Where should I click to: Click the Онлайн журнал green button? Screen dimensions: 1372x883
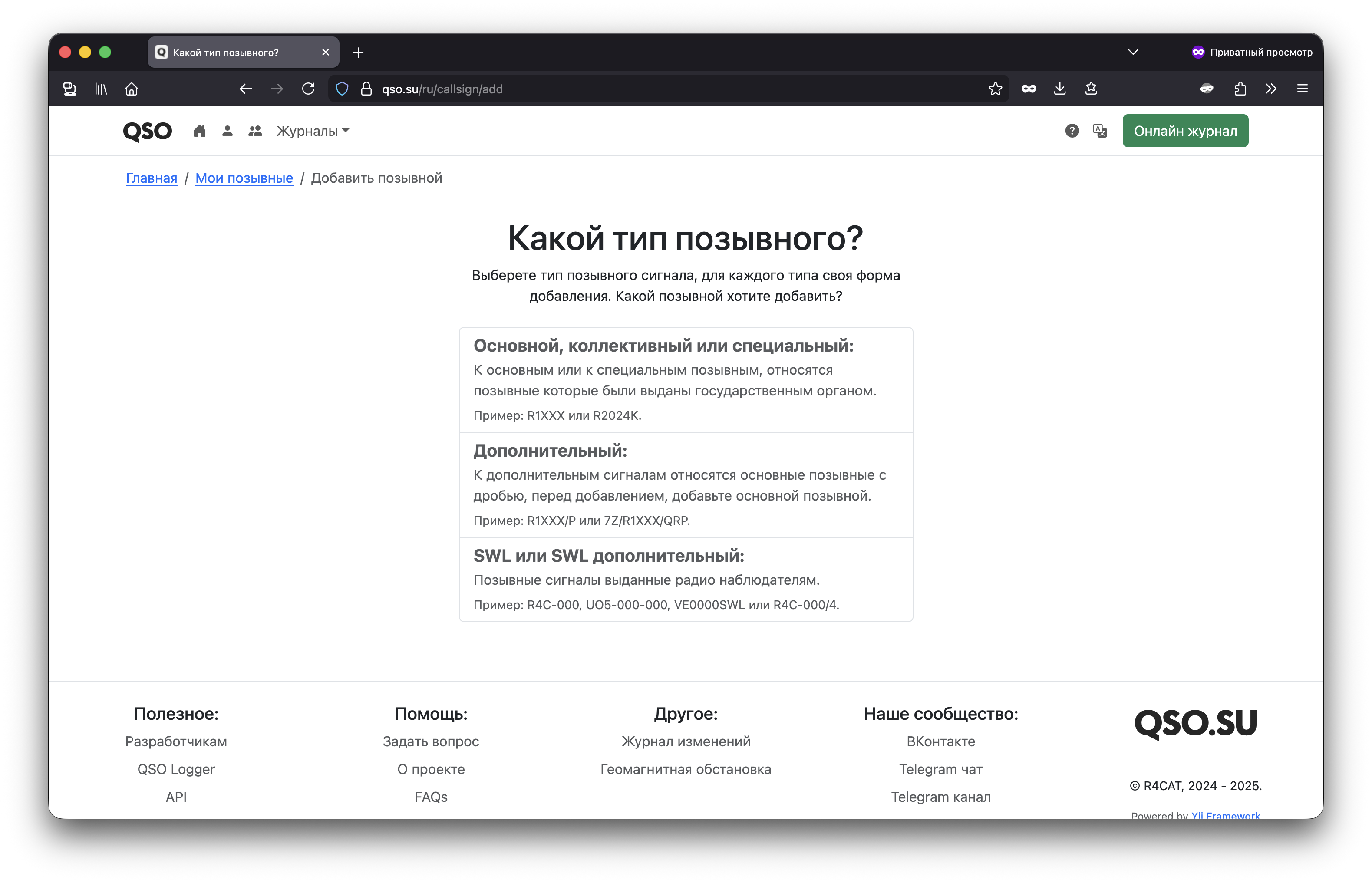pyautogui.click(x=1185, y=131)
